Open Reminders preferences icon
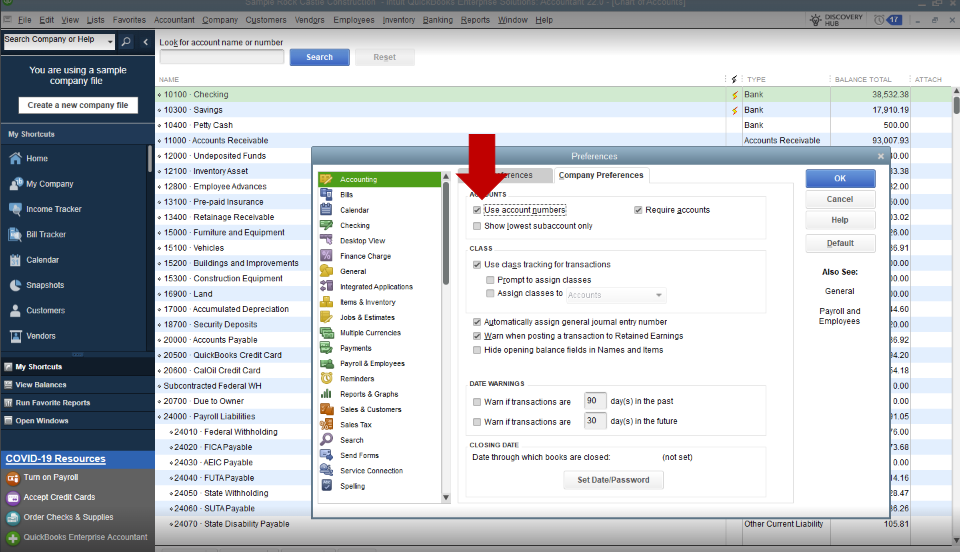The width and height of the screenshot is (960, 552). pos(326,378)
